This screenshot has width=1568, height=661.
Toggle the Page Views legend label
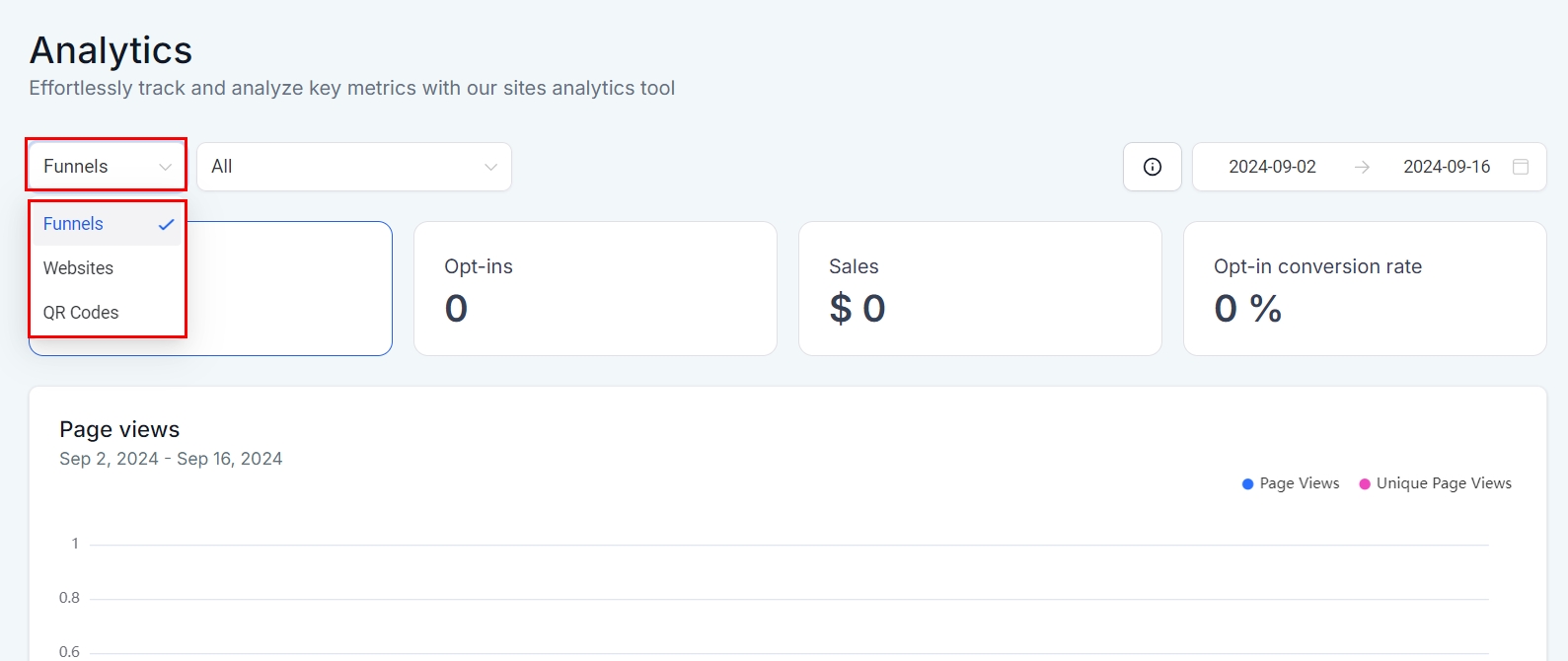(1300, 483)
